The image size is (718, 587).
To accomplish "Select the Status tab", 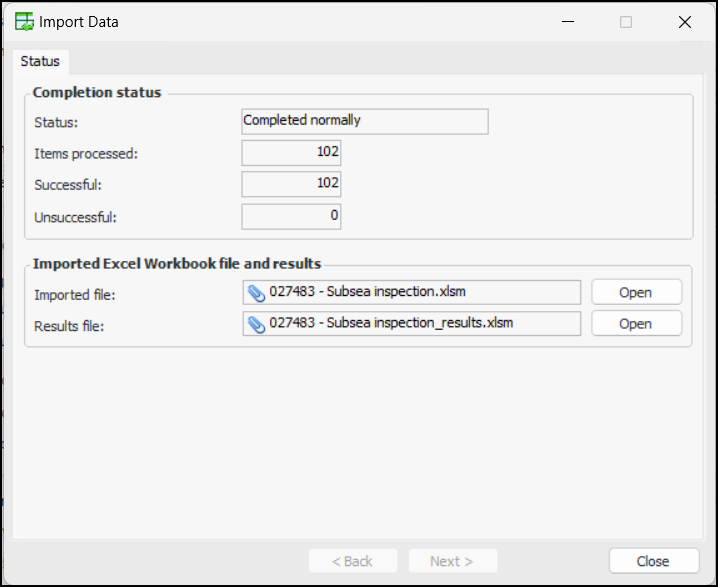I will click(x=40, y=61).
